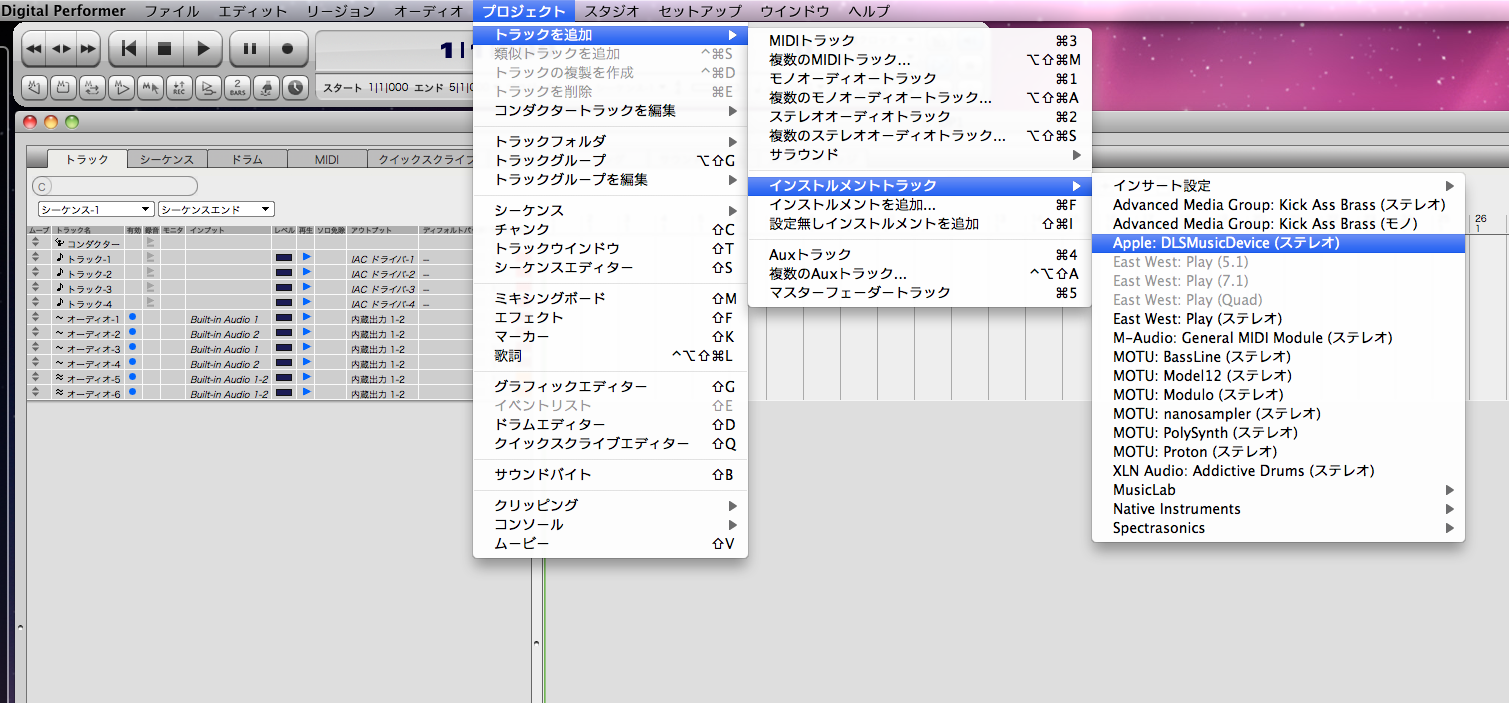Viewport: 1509px width, 703px height.
Task: Click the level meter of オーディオ-3
Action: pyautogui.click(x=284, y=348)
